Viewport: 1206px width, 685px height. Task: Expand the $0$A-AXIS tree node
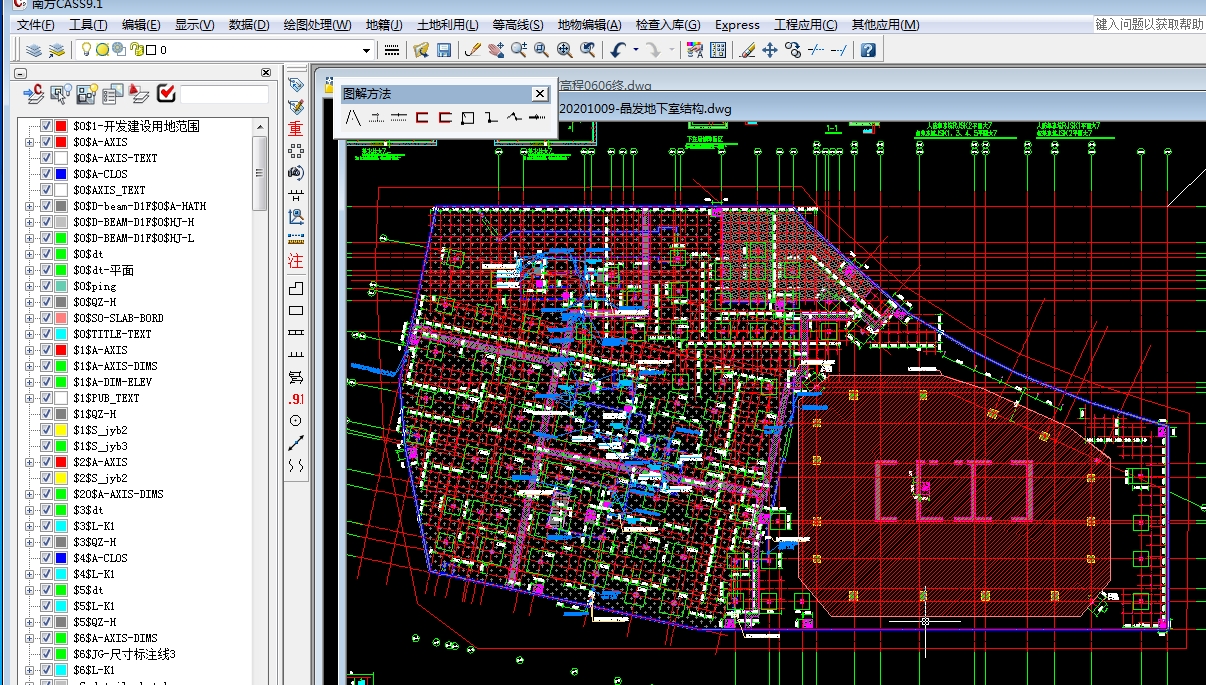[30, 142]
